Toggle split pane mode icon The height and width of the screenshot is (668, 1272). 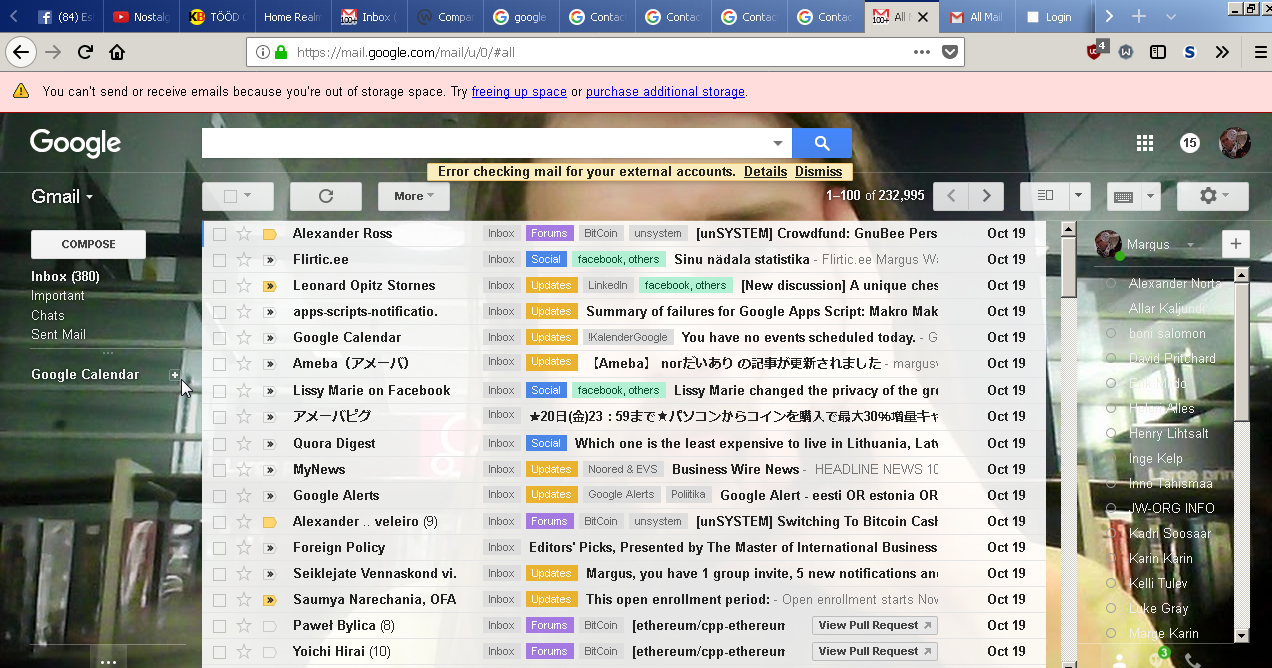[x=1044, y=196]
